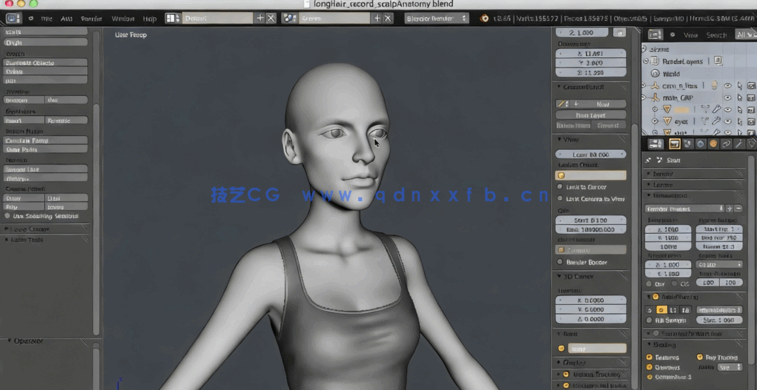
Task: Enable the Lock to Cursor checkbox
Action: pyautogui.click(x=560, y=187)
